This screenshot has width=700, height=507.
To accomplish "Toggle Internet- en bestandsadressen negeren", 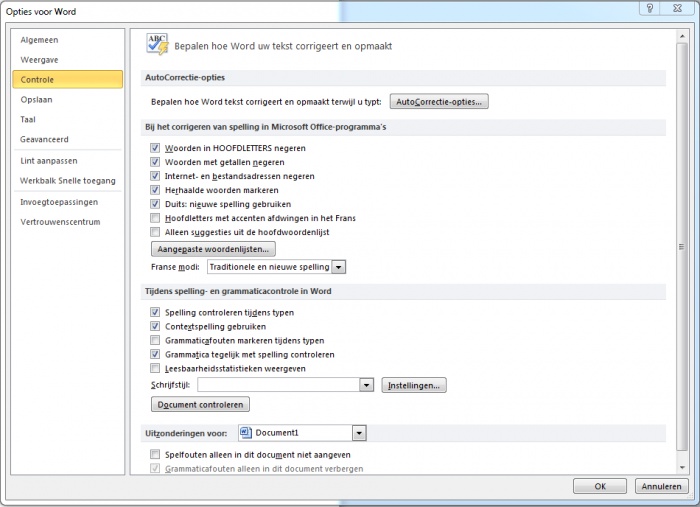I will coord(155,176).
